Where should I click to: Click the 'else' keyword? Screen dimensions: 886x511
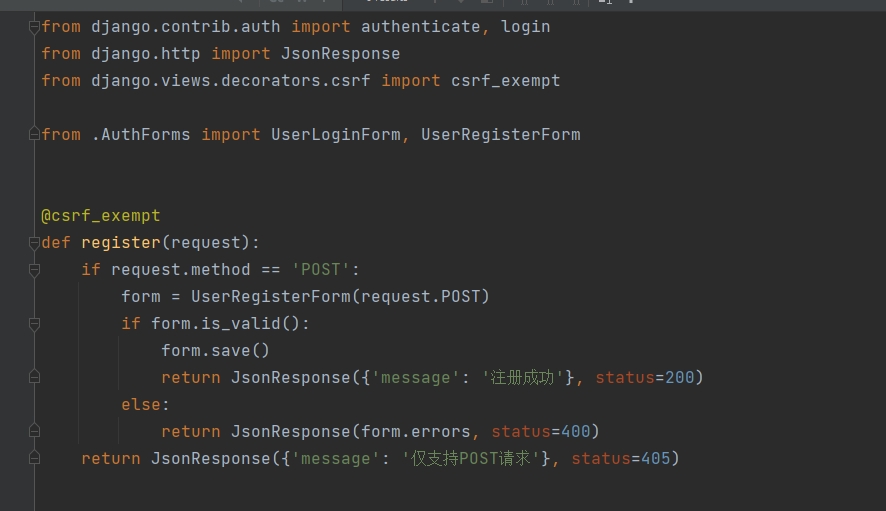click(x=141, y=405)
